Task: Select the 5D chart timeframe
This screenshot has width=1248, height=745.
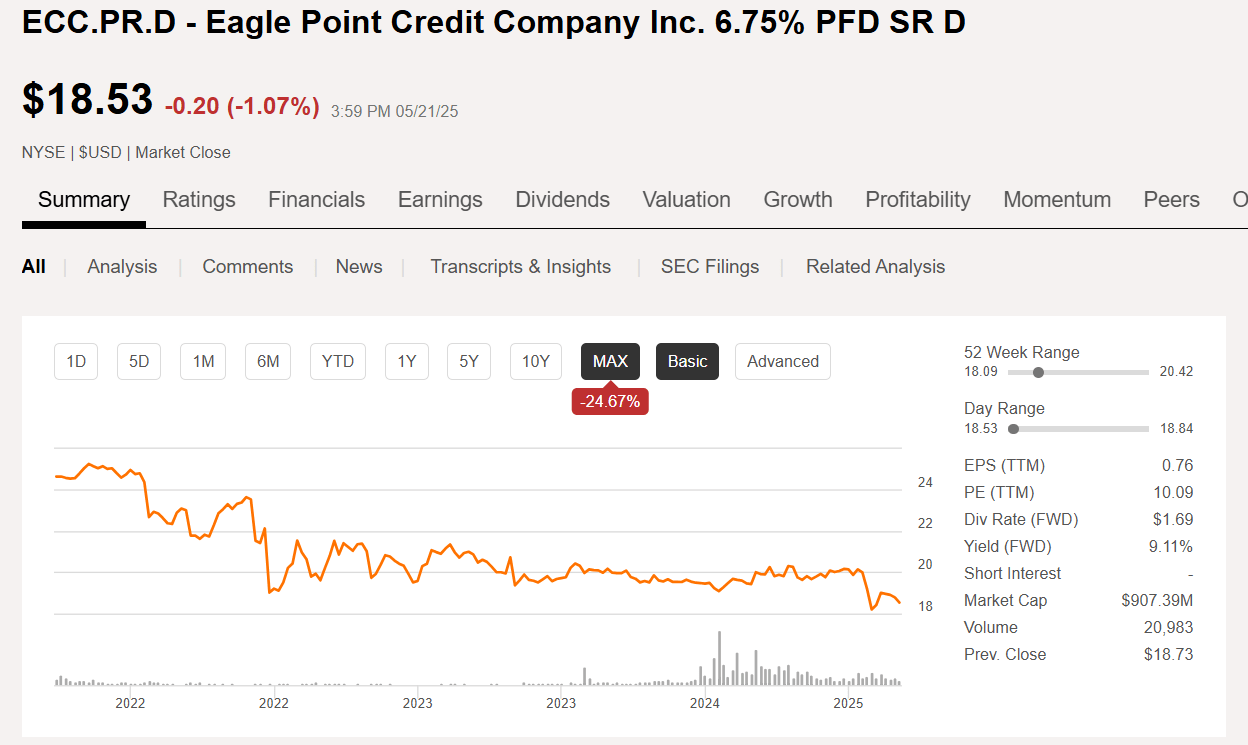Action: click(x=139, y=361)
